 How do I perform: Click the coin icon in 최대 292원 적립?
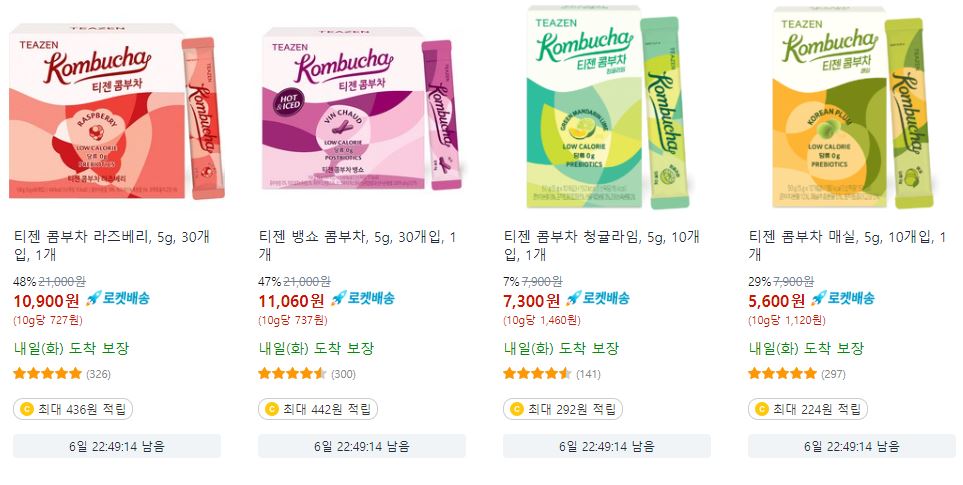(517, 409)
